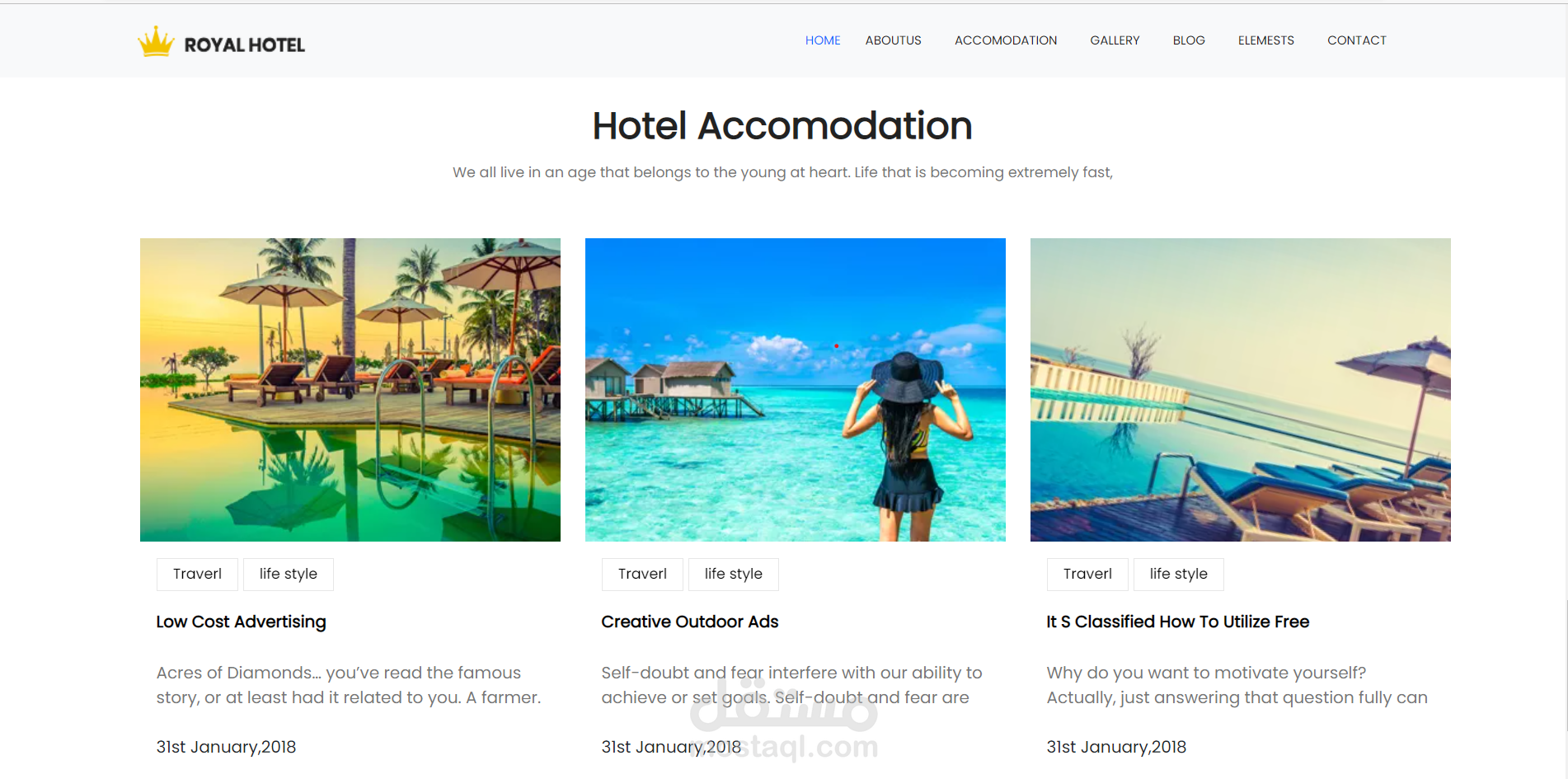1568x779 pixels.
Task: Open It S Classified How To Utilize Free
Action: (x=1178, y=622)
